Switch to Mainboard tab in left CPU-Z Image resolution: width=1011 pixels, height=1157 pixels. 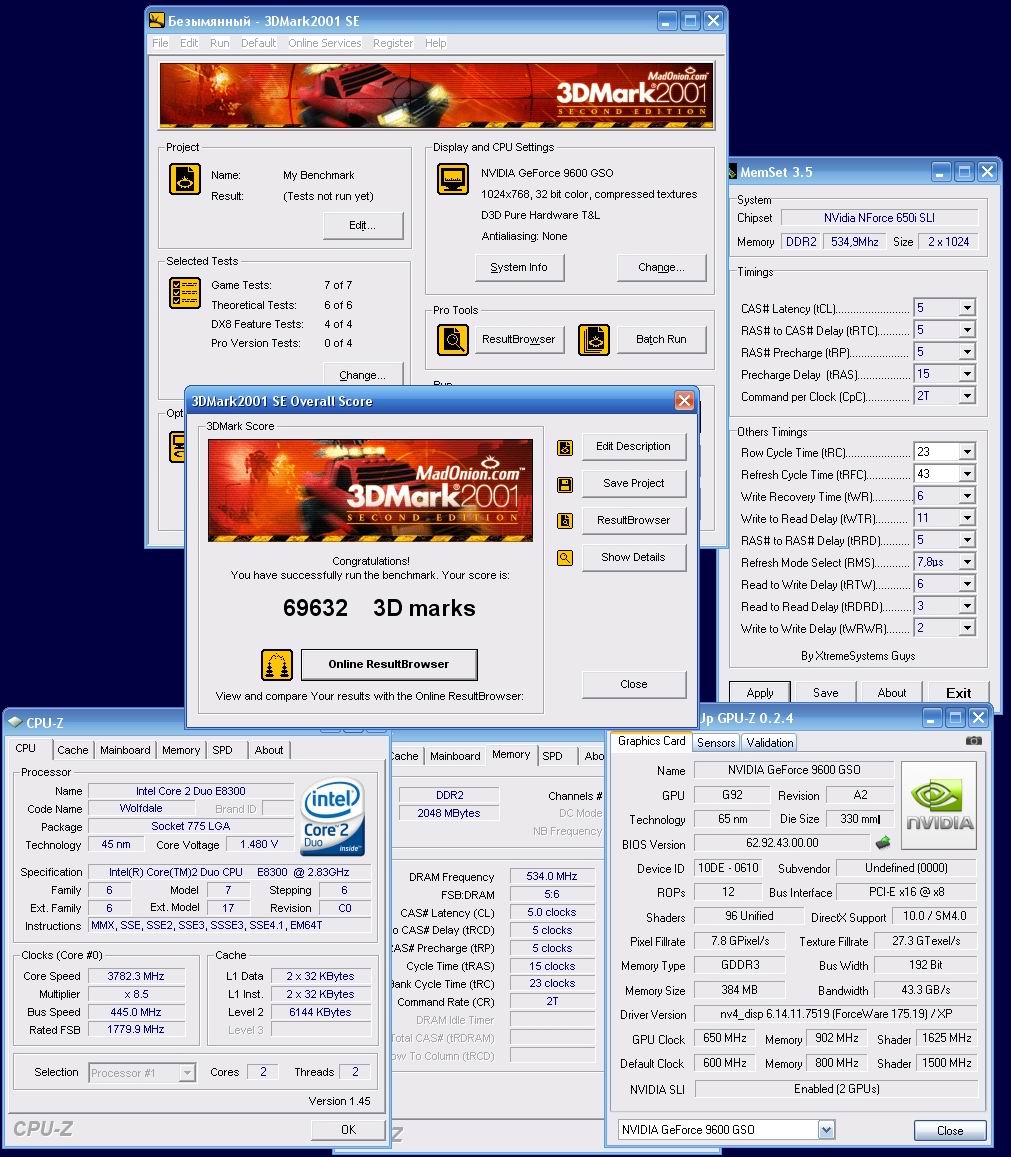point(125,750)
